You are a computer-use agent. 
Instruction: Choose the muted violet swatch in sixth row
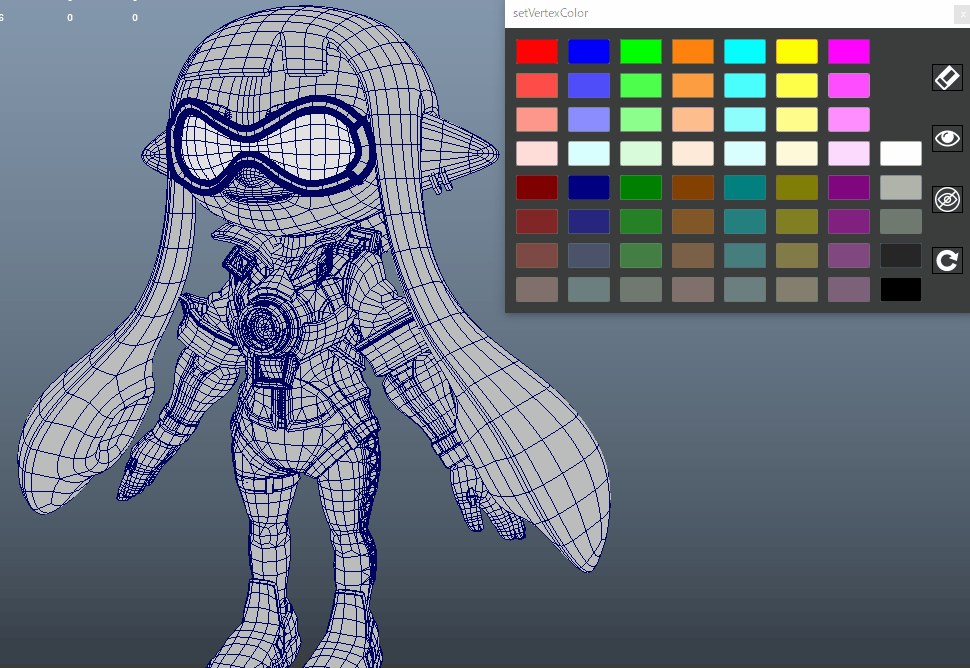click(x=849, y=221)
